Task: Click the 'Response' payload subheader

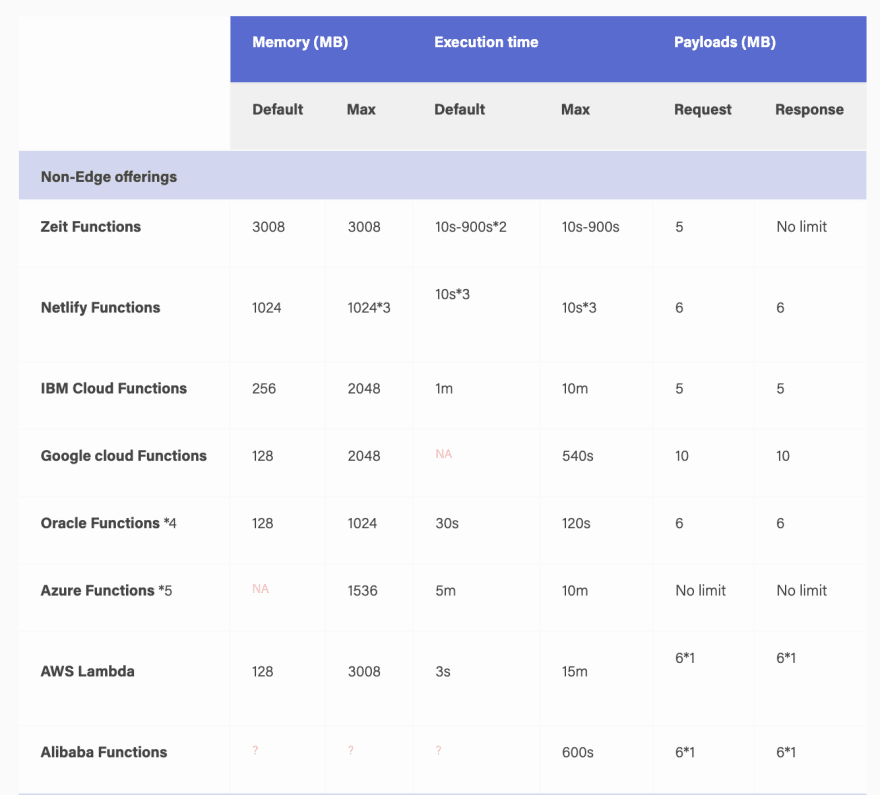Action: [809, 109]
